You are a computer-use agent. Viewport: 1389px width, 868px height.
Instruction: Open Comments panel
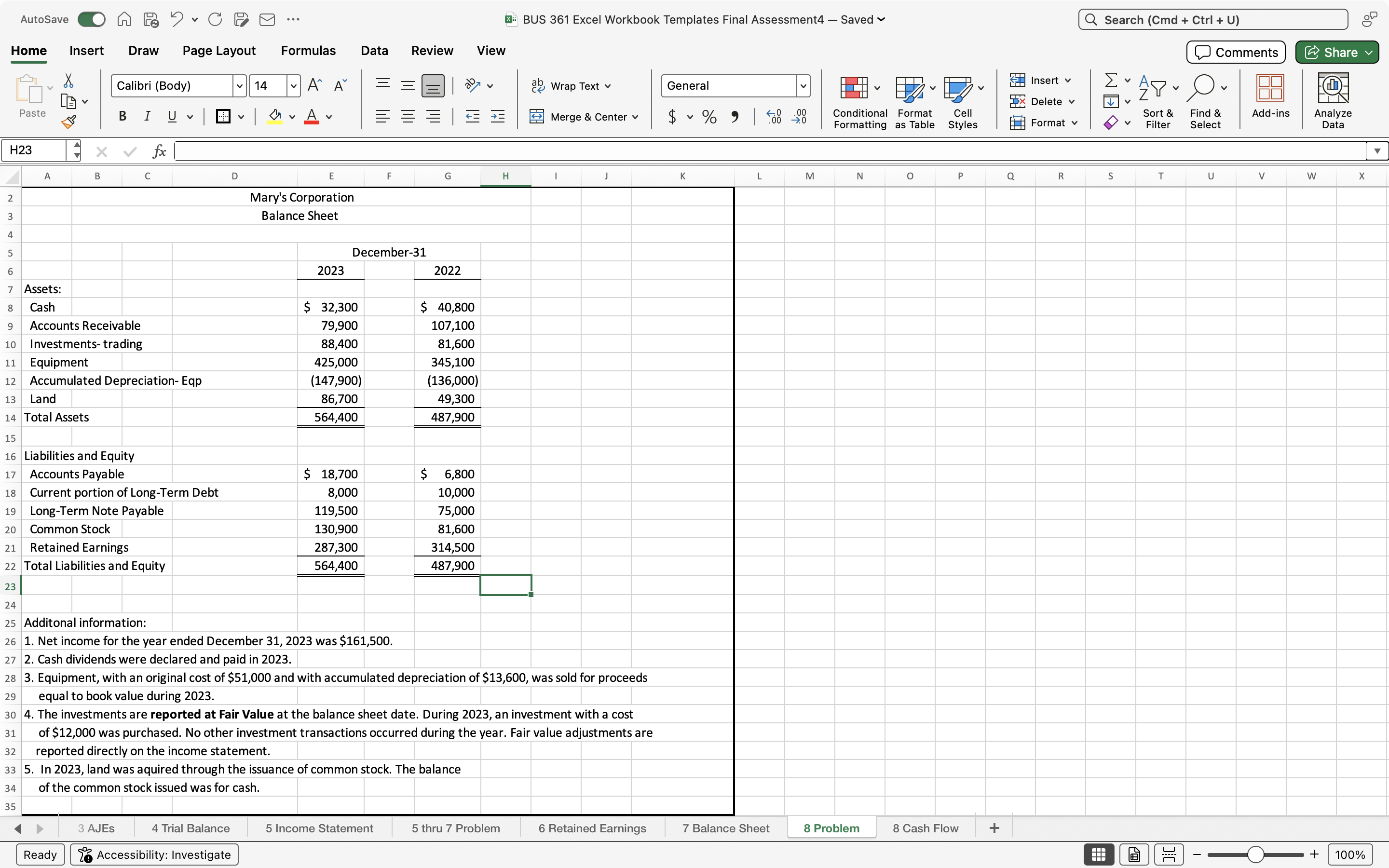pyautogui.click(x=1235, y=52)
